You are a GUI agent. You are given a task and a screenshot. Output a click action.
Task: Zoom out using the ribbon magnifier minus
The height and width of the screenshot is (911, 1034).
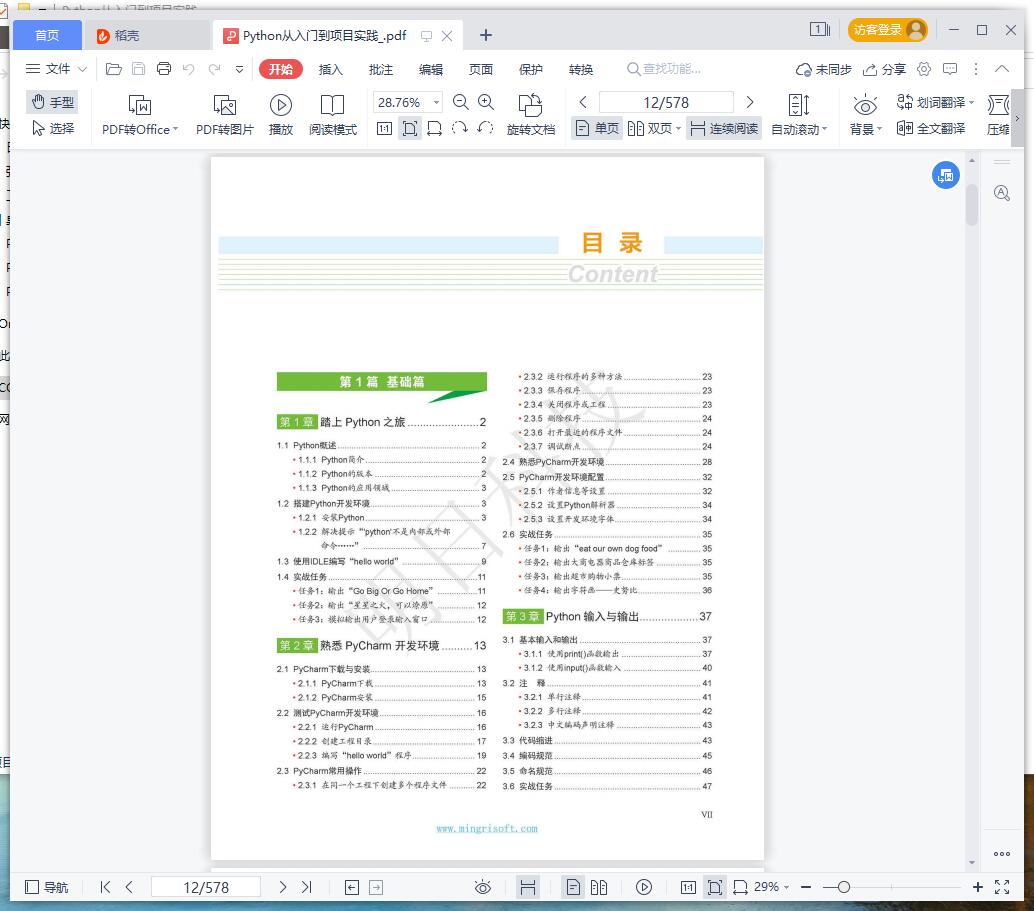[460, 102]
